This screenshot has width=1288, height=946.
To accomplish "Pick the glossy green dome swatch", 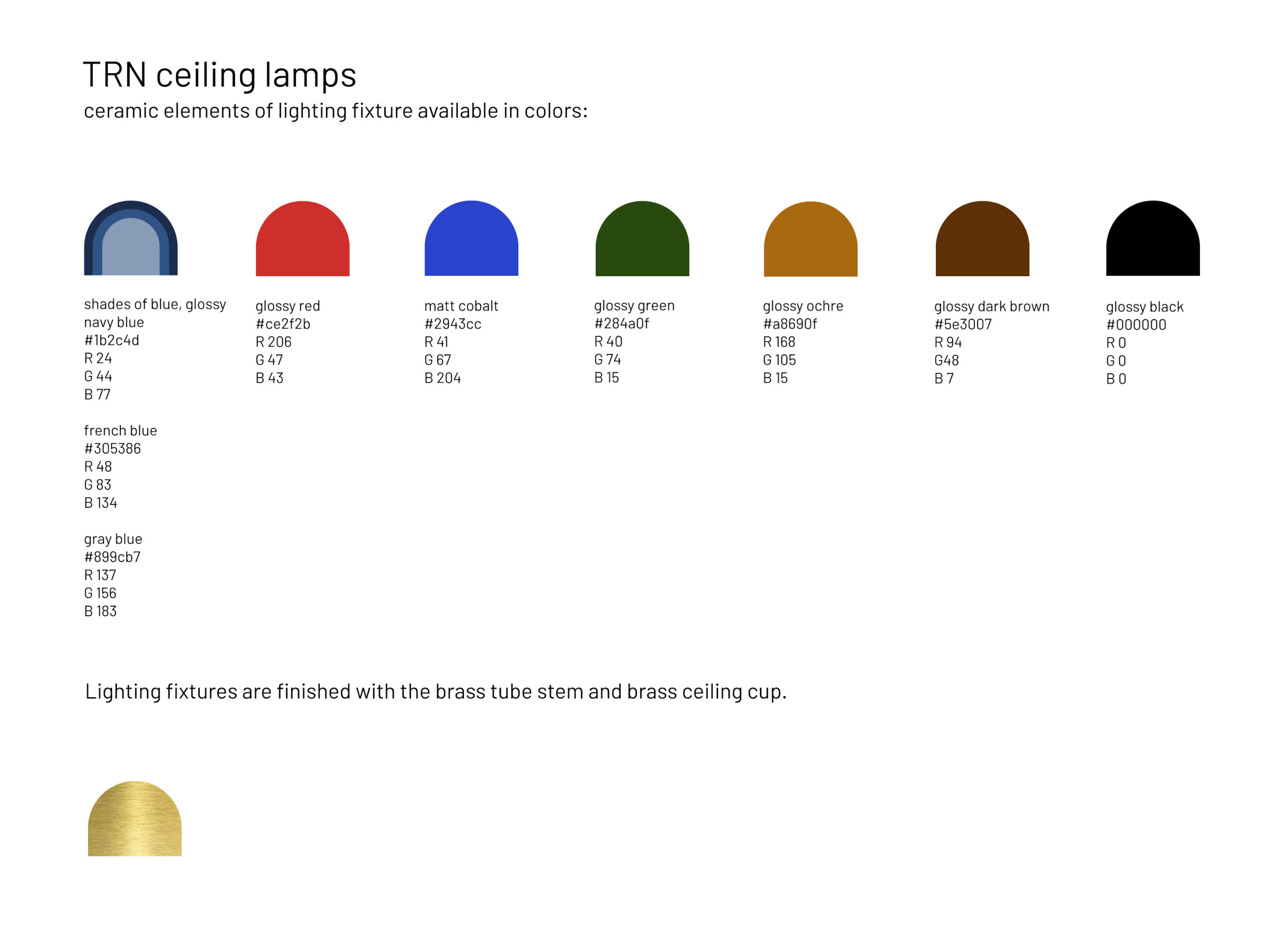I will 642,238.
